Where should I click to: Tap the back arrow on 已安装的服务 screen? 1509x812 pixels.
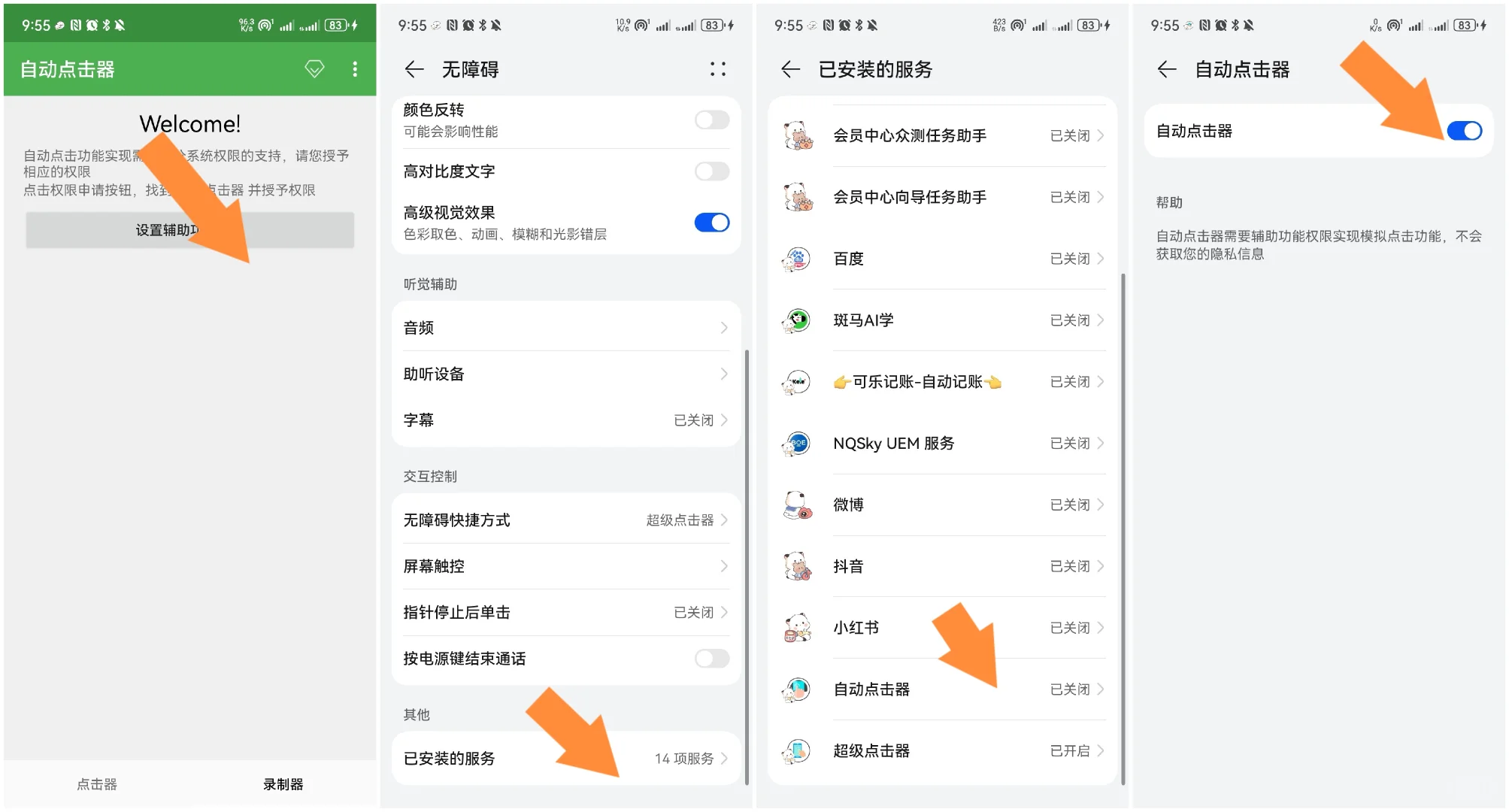(x=789, y=69)
